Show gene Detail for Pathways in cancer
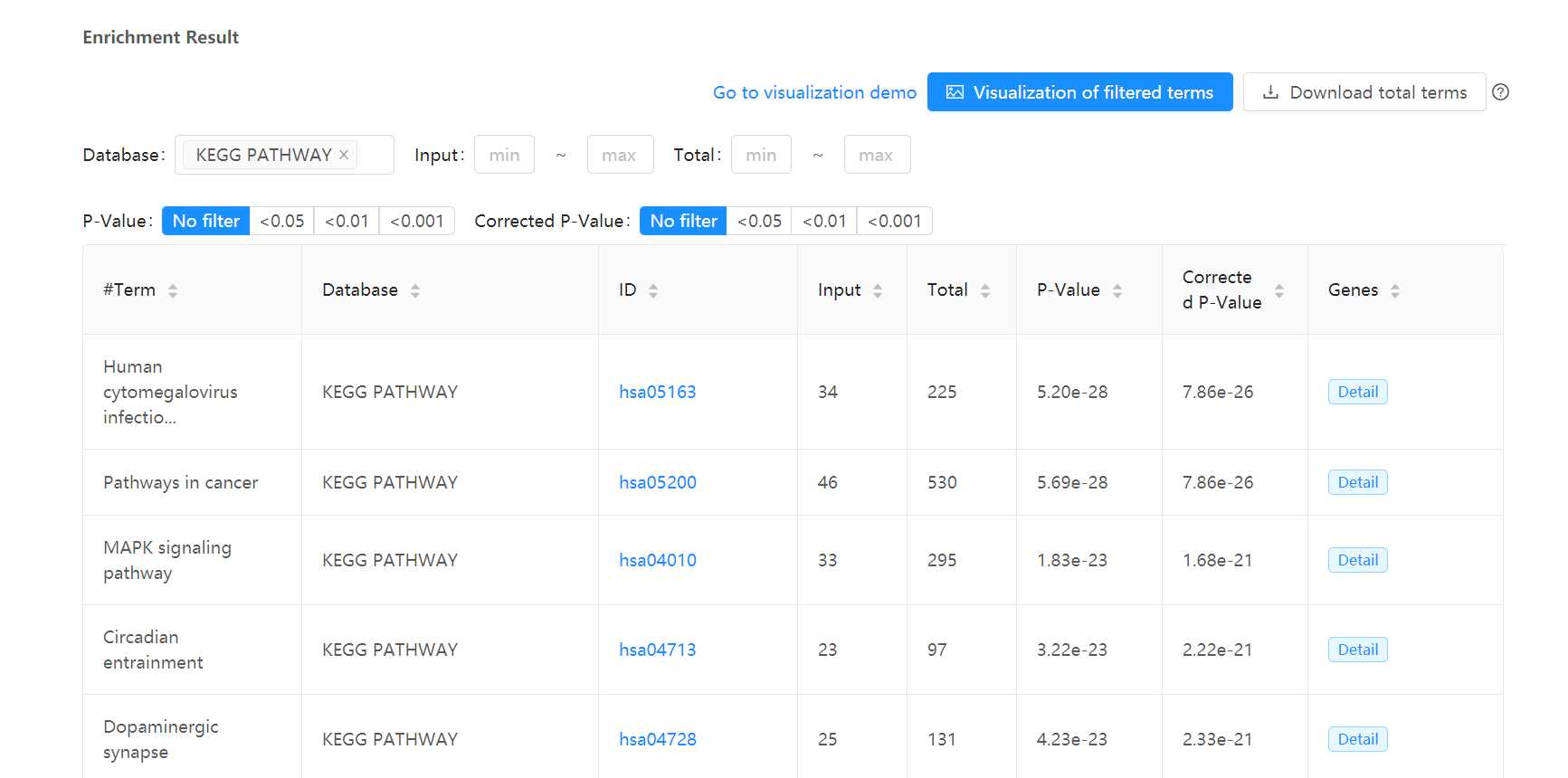1568x778 pixels. tap(1357, 482)
